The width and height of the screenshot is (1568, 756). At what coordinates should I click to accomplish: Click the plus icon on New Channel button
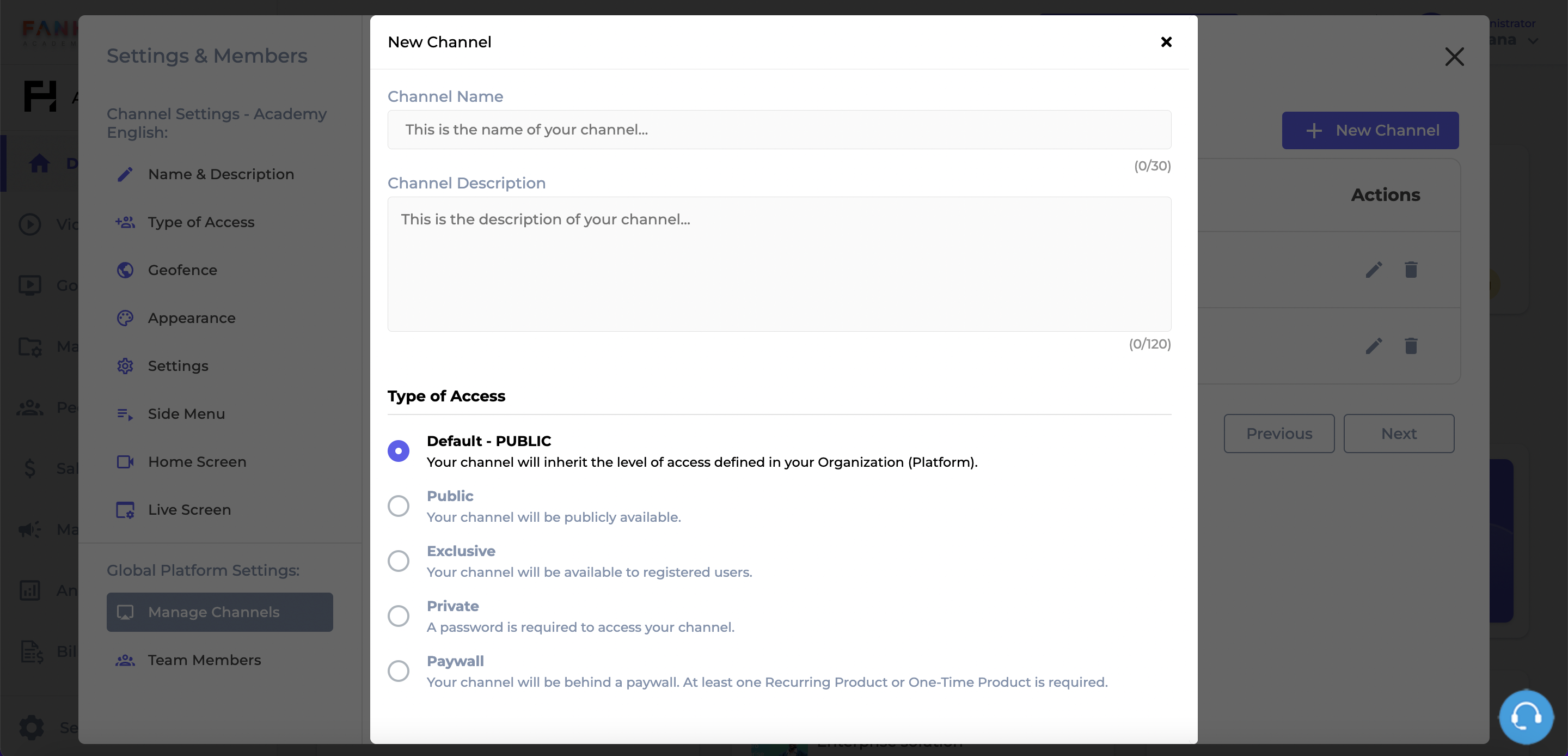pyautogui.click(x=1314, y=130)
